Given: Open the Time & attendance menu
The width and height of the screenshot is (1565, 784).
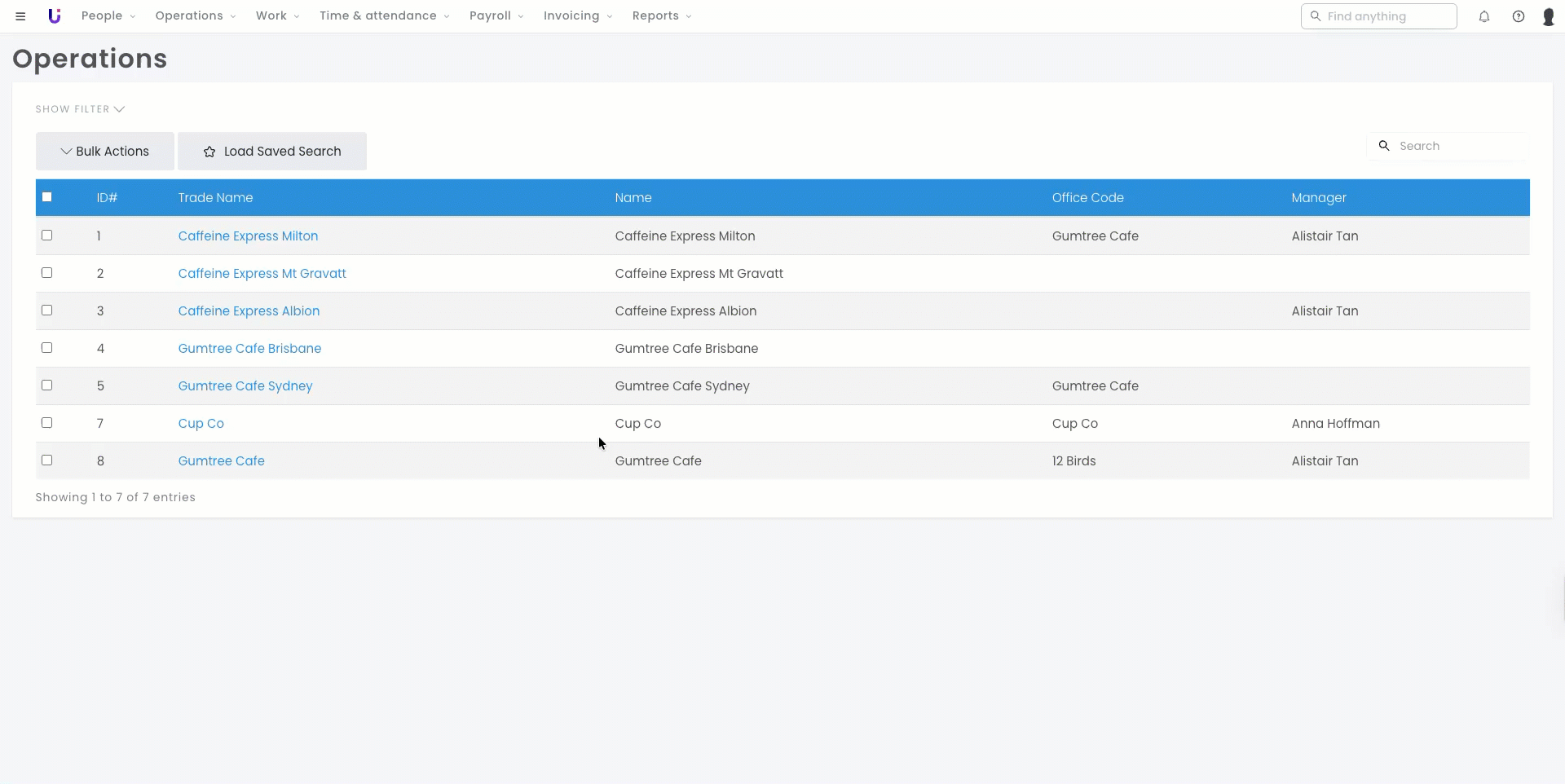Looking at the screenshot, I should click(385, 16).
